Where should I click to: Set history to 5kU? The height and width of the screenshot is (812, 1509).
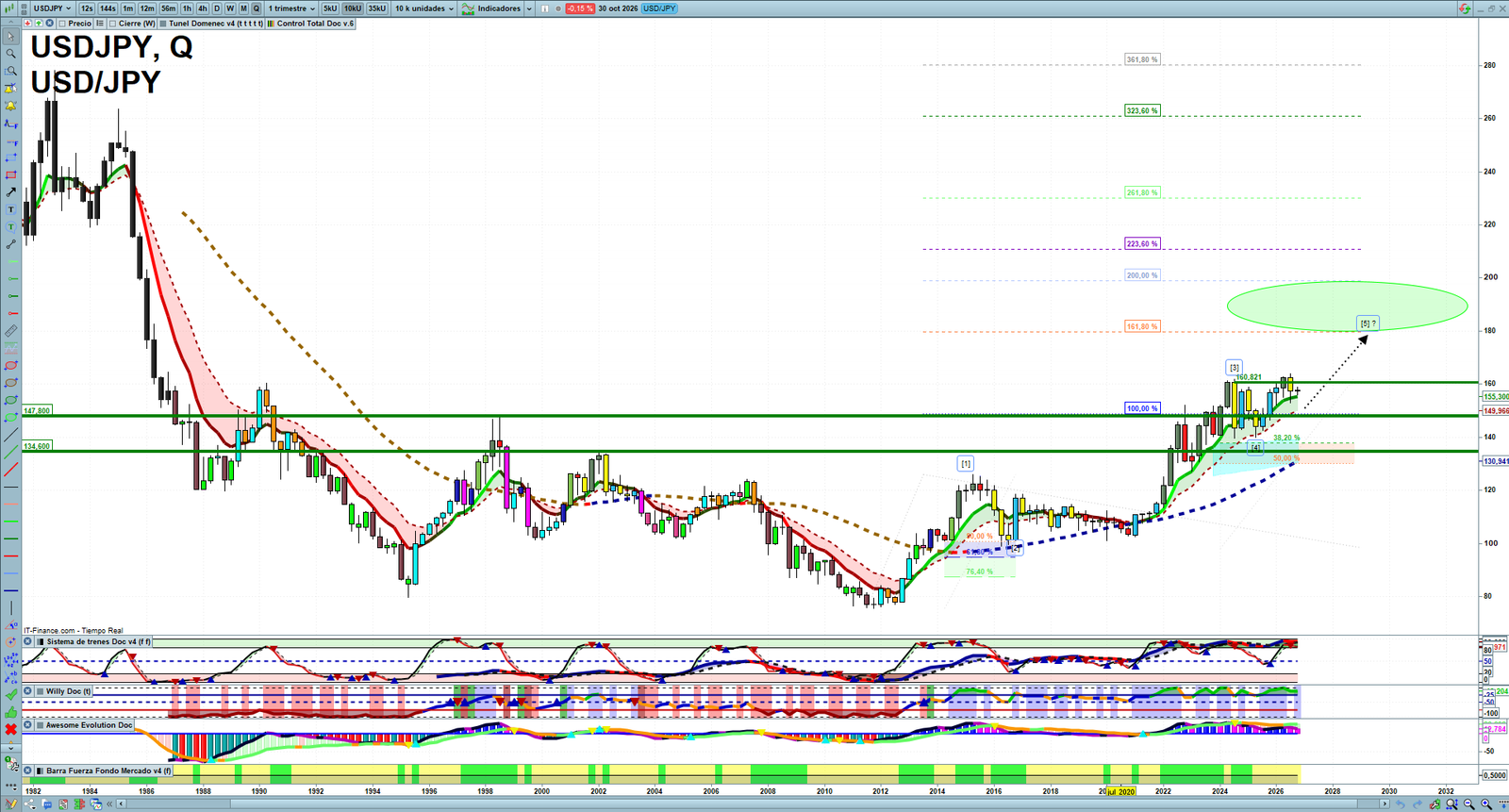pyautogui.click(x=330, y=8)
